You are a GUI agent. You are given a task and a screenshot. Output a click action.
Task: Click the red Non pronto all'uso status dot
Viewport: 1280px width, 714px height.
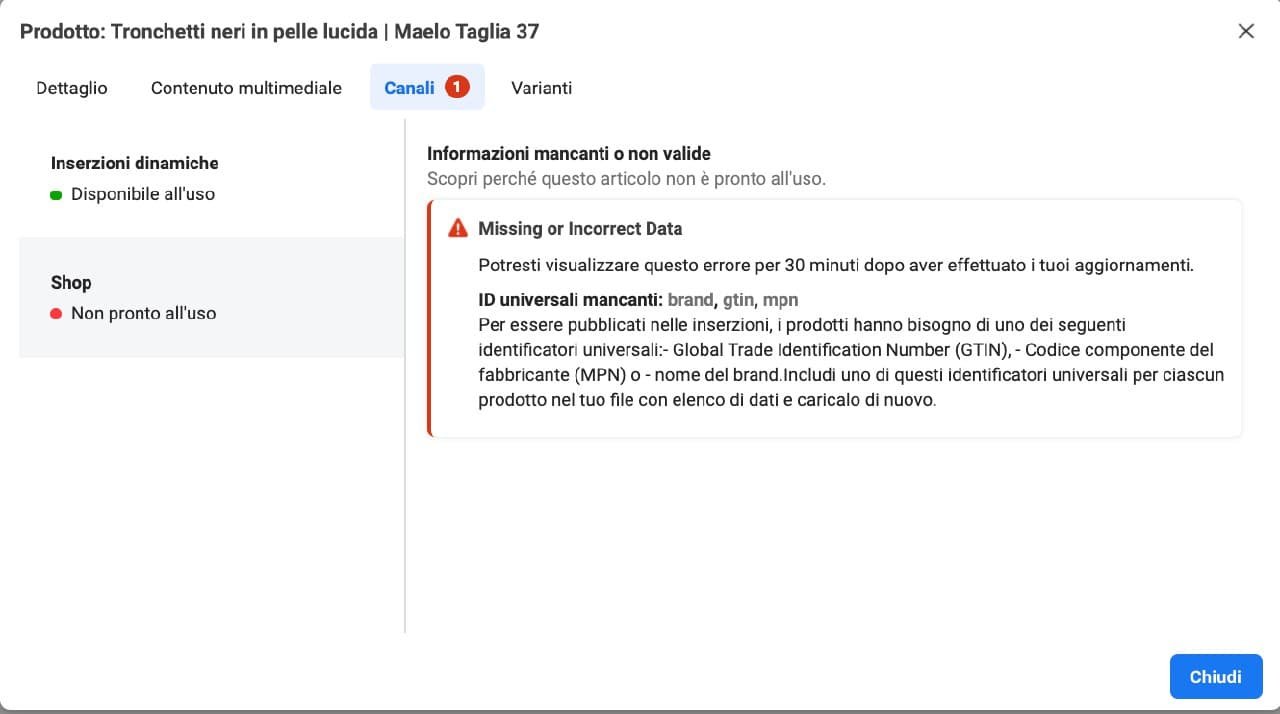point(56,314)
